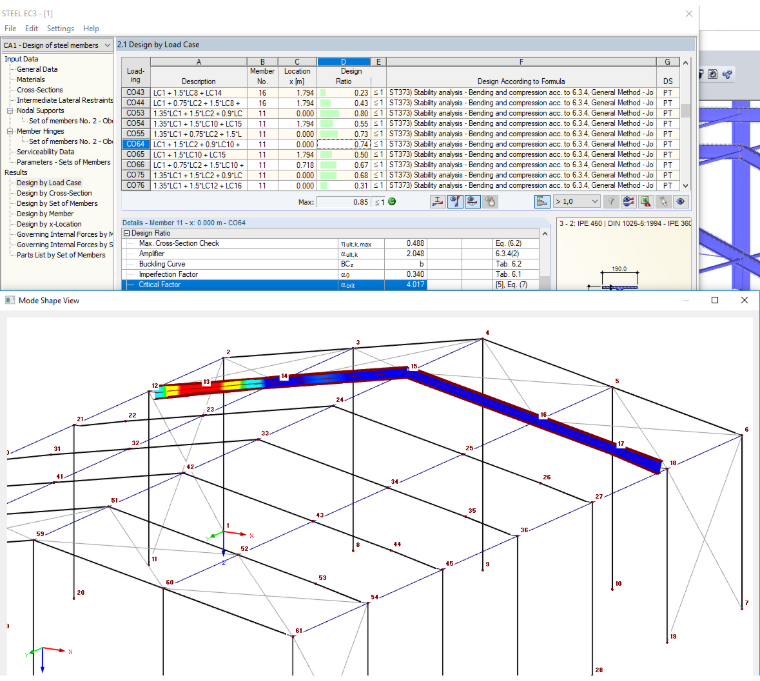The image size is (760, 681).
Task: Open Design by Set of Members
Action: click(x=57, y=204)
